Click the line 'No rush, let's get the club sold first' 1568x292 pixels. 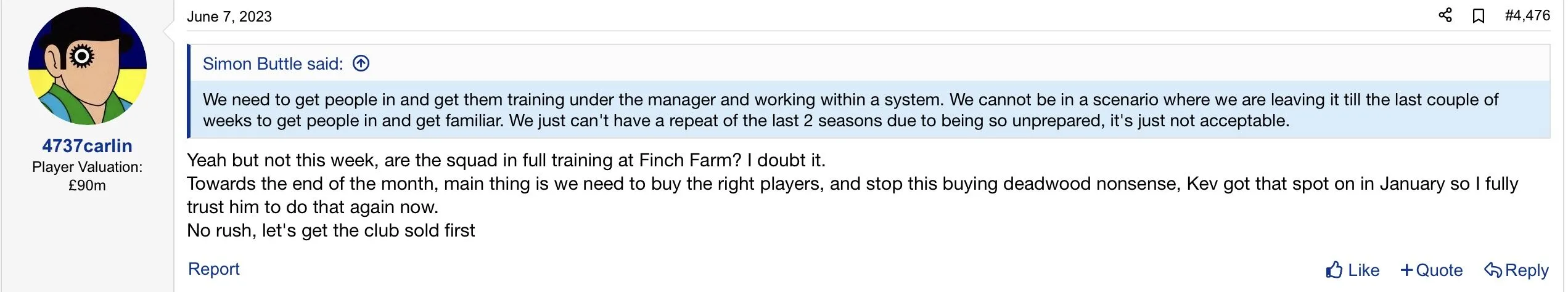point(331,230)
